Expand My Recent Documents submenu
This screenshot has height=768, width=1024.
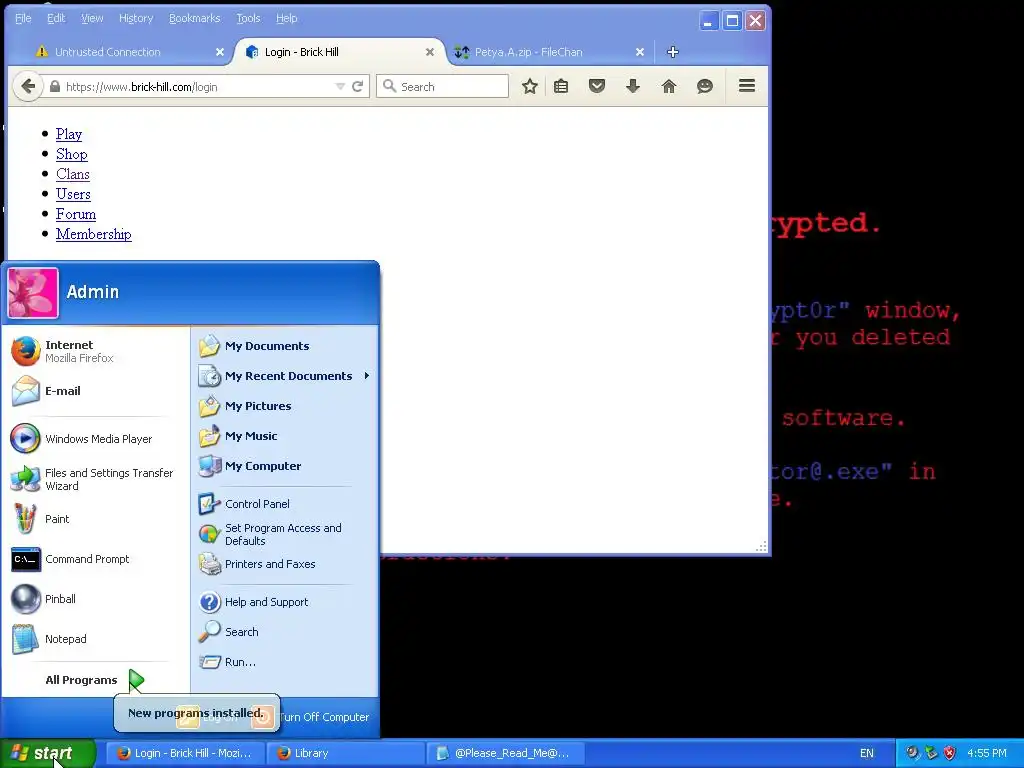(x=285, y=376)
